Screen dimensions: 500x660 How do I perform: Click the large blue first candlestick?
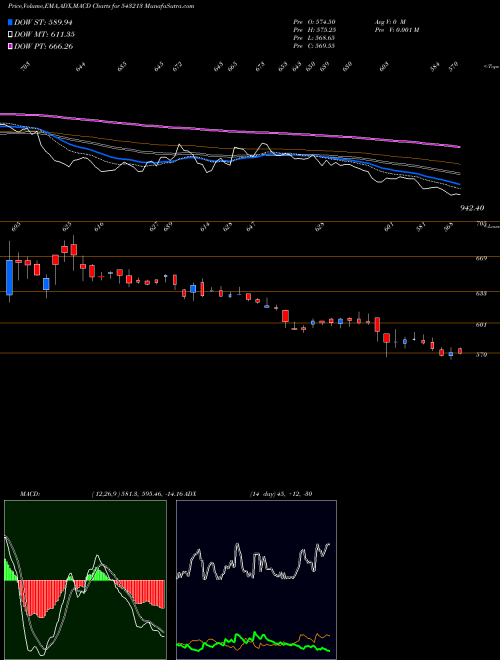(9, 277)
